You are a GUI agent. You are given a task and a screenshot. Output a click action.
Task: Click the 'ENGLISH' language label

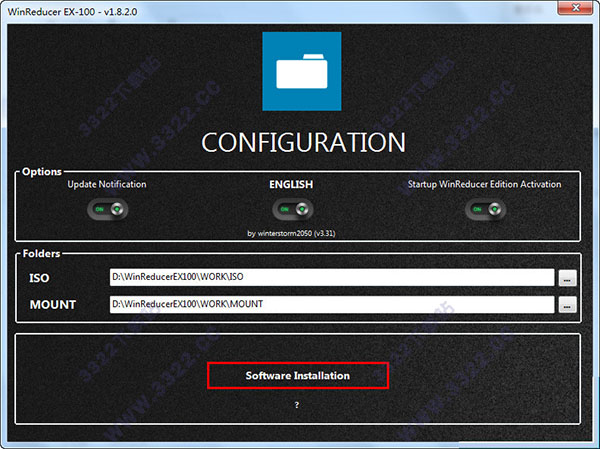(x=291, y=184)
